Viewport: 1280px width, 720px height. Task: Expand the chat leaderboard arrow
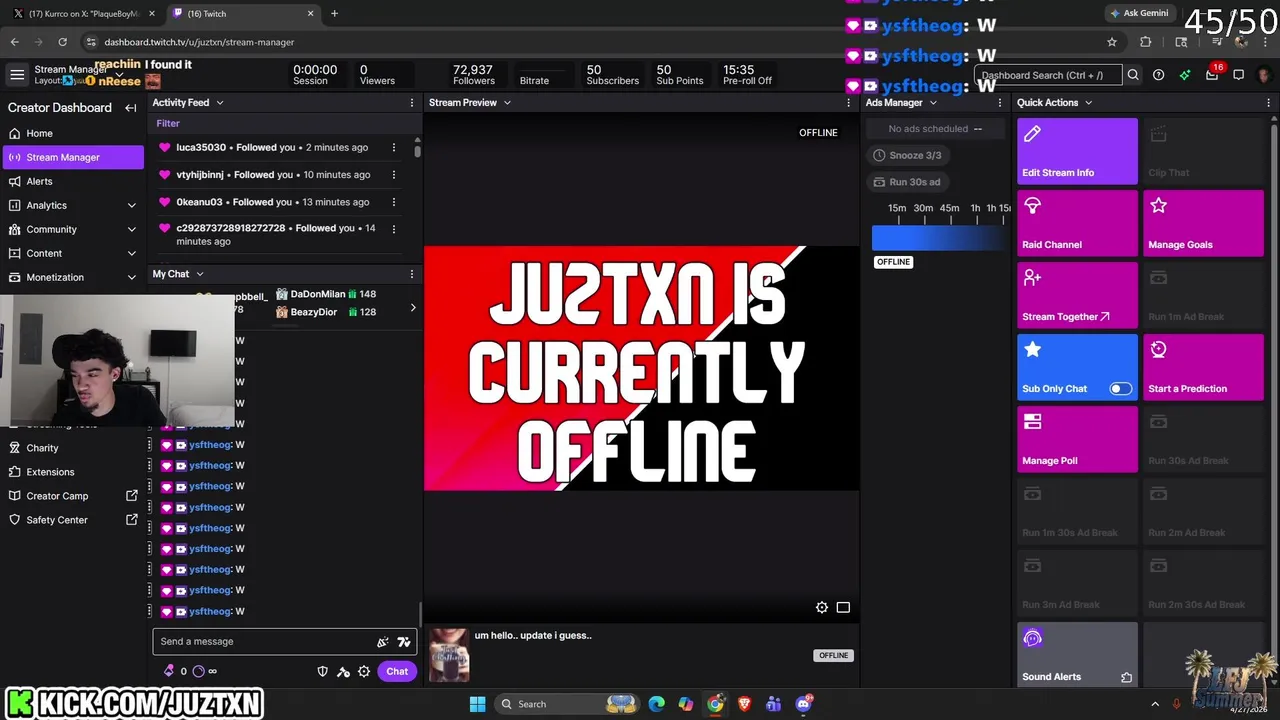pos(413,308)
